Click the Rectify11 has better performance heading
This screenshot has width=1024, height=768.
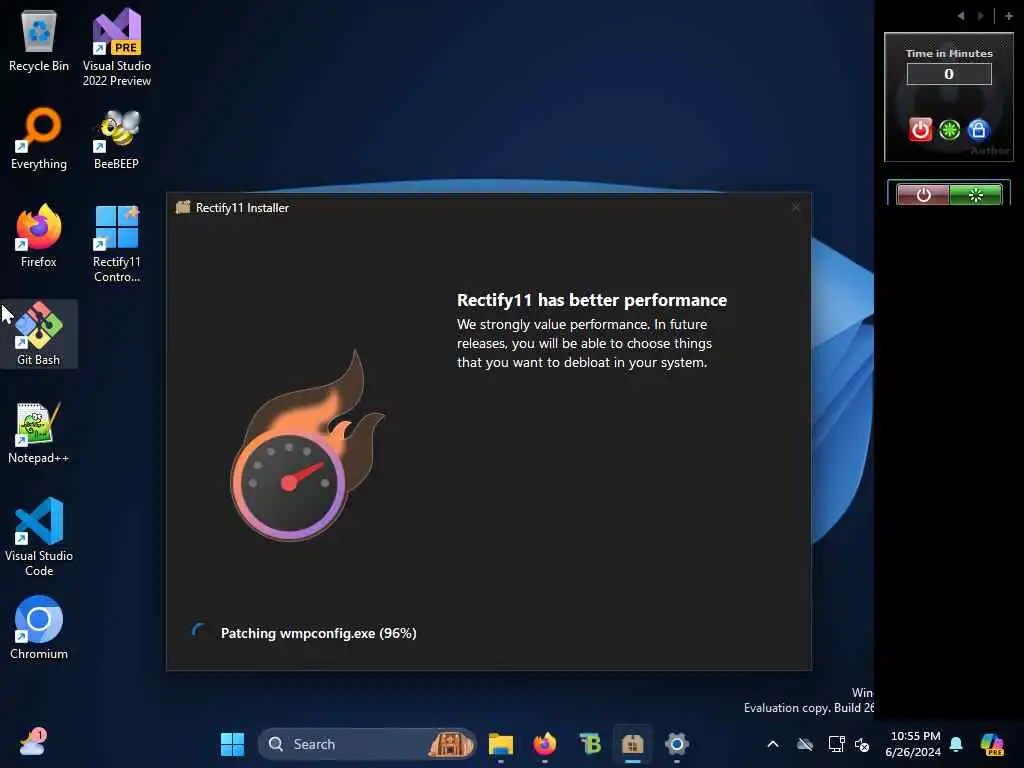pos(592,300)
